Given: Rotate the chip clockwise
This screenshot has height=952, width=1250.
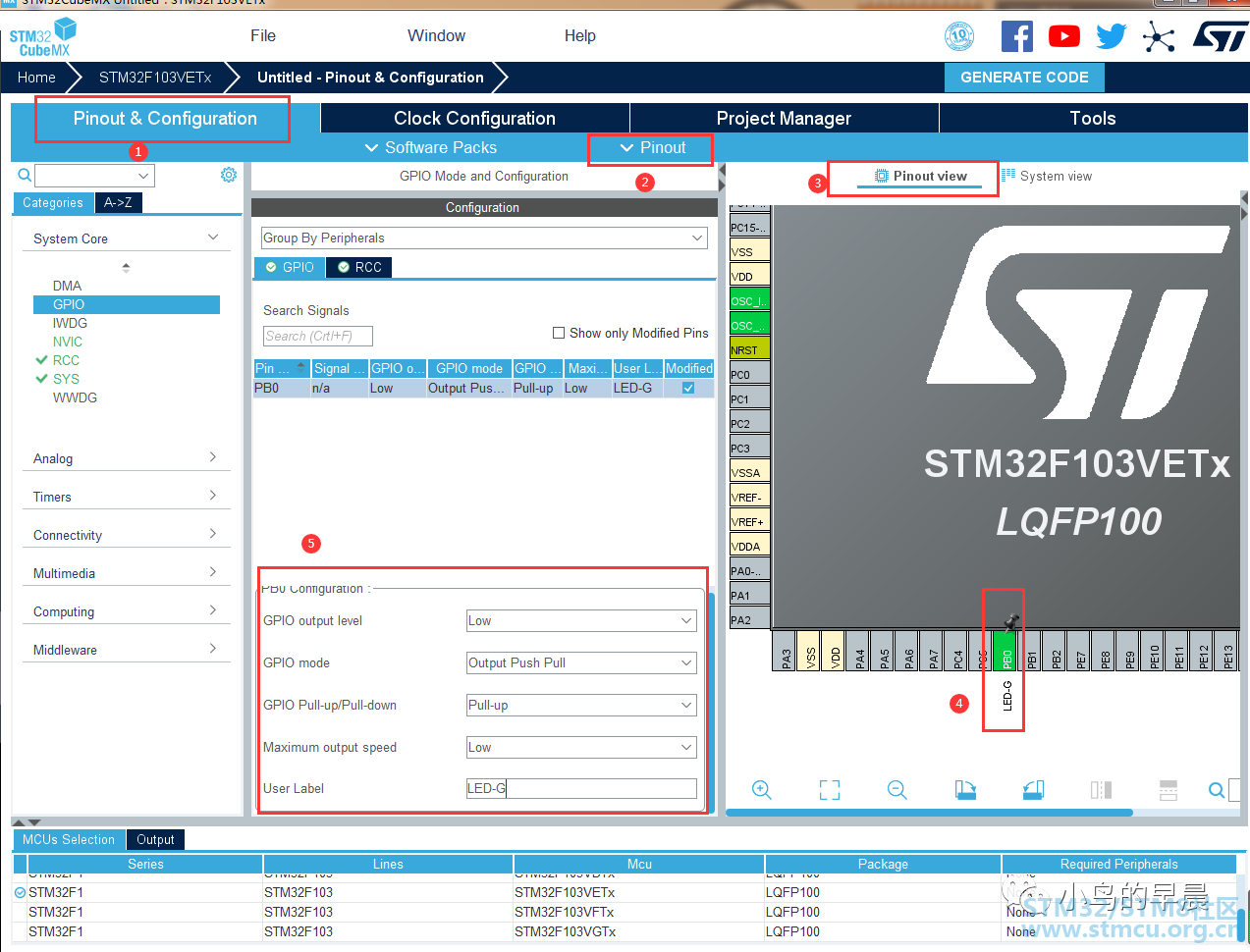Looking at the screenshot, I should click(x=965, y=790).
